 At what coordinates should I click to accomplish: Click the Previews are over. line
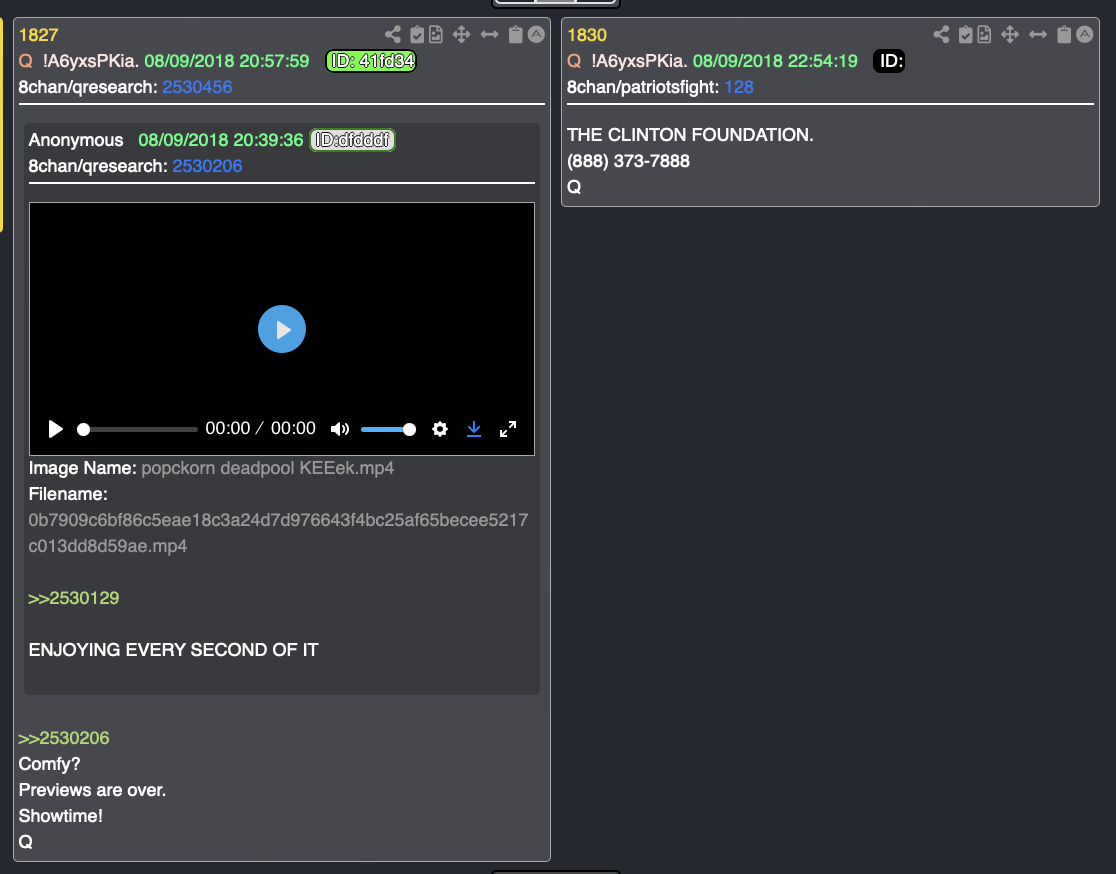(92, 790)
